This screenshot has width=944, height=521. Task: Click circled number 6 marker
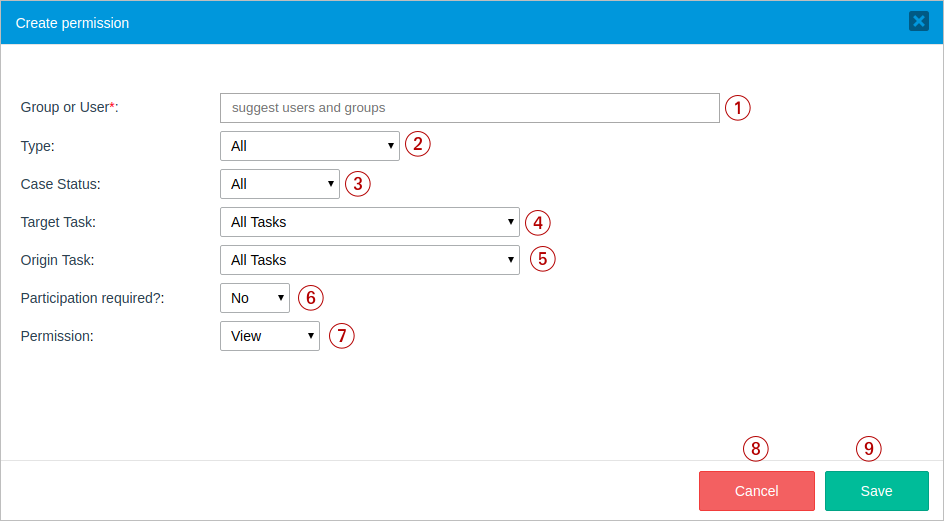310,297
